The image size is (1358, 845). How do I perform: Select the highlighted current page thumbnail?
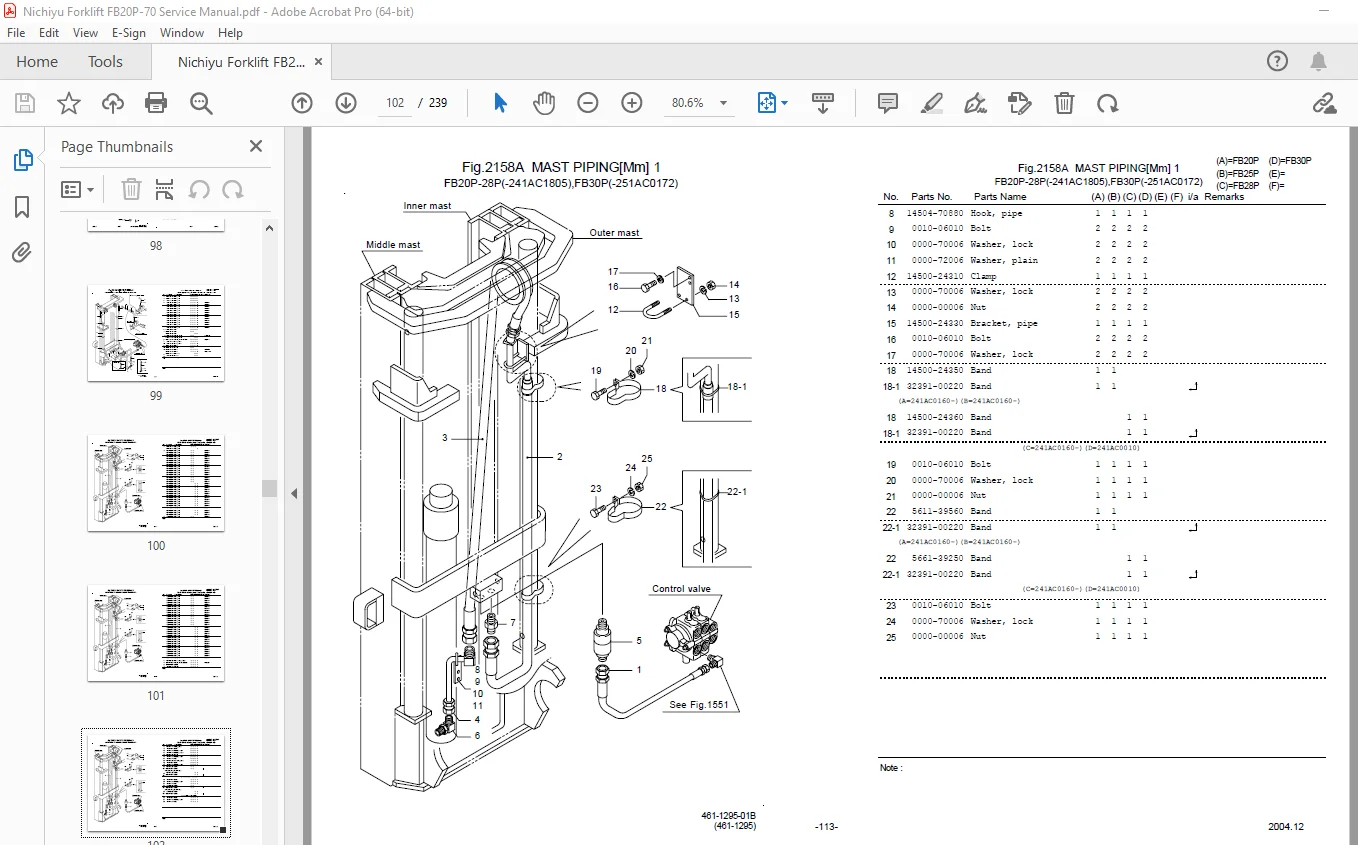coord(156,784)
